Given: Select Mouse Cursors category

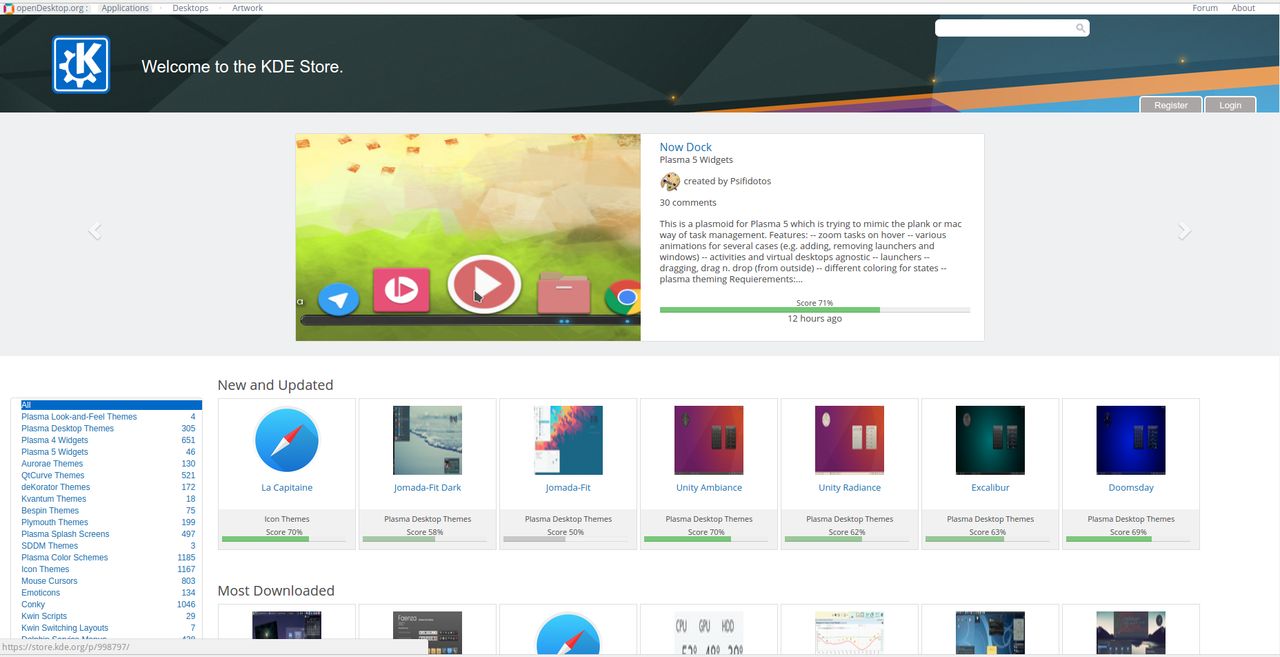Looking at the screenshot, I should click(x=49, y=581).
